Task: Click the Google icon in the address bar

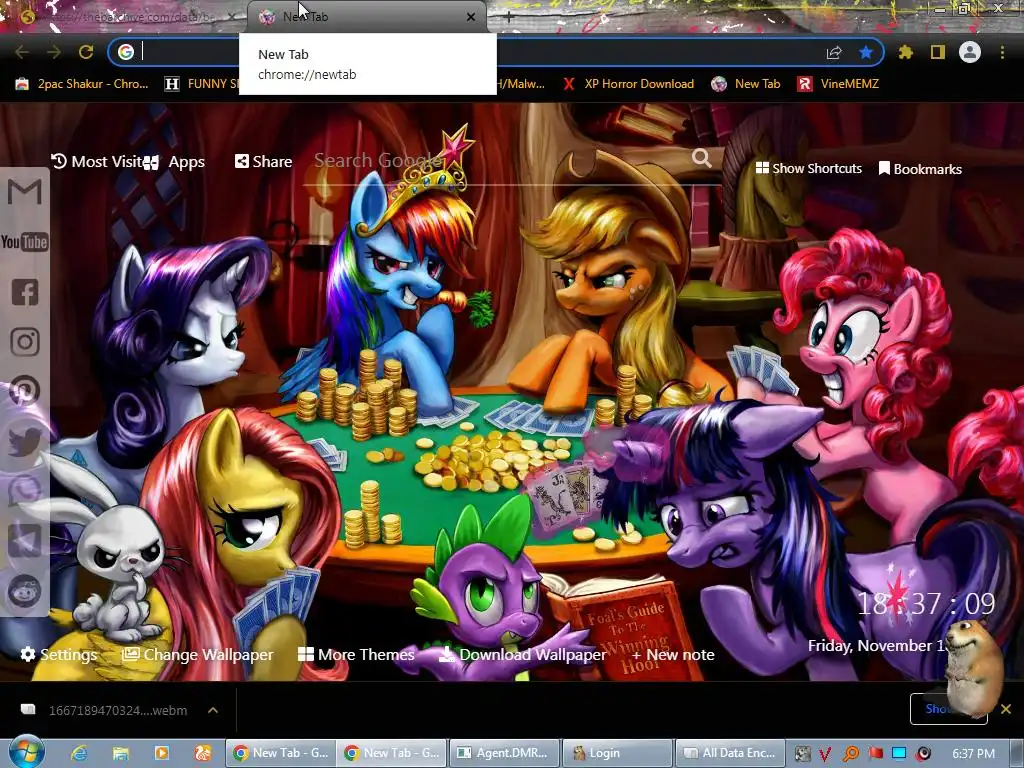Action: click(x=126, y=52)
